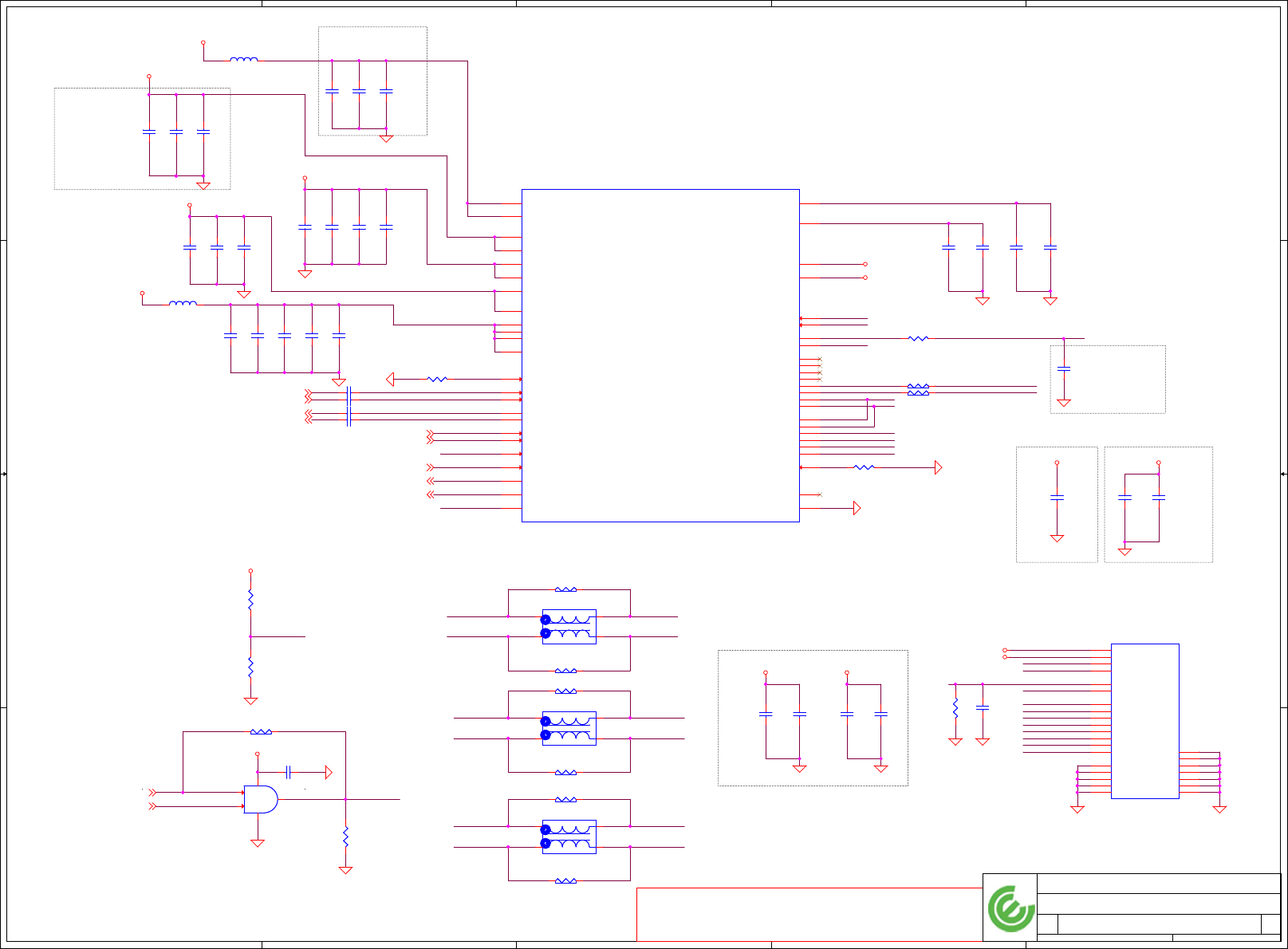Select the upper resistor of the voltage divider

coord(250,600)
